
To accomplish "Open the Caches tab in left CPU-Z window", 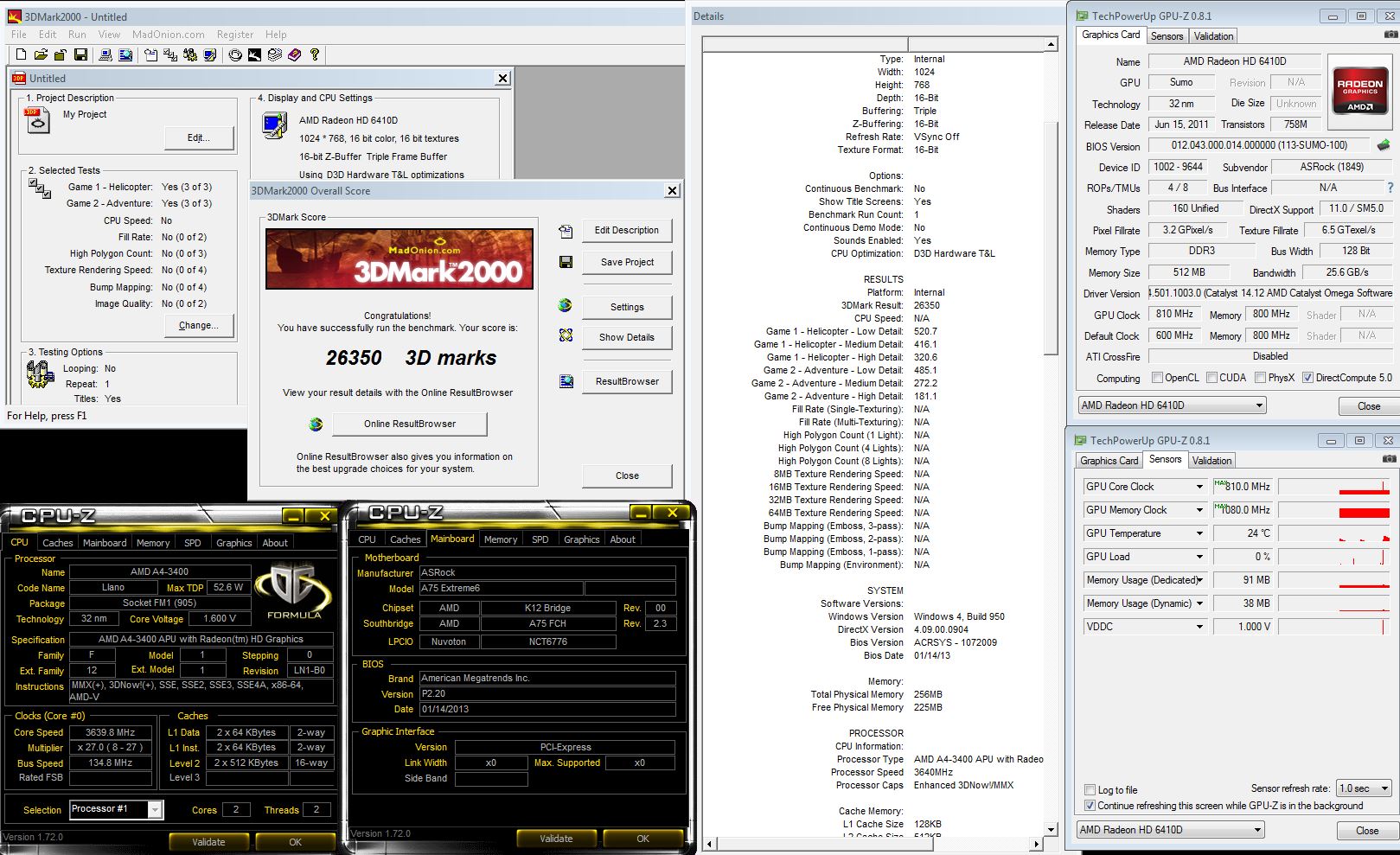I will pyautogui.click(x=58, y=543).
